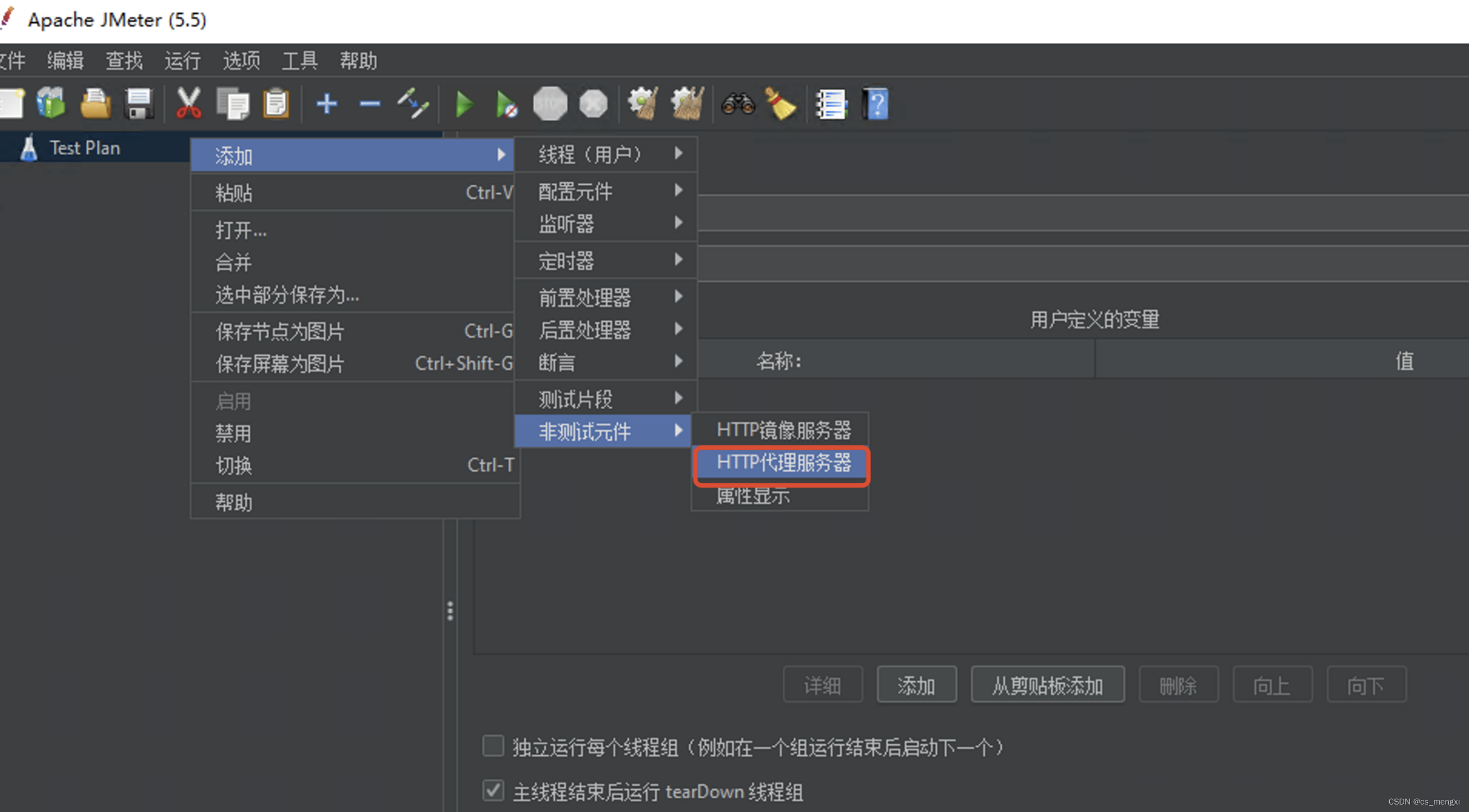
Task: Expand the 监听器 submenu
Action: 606,223
